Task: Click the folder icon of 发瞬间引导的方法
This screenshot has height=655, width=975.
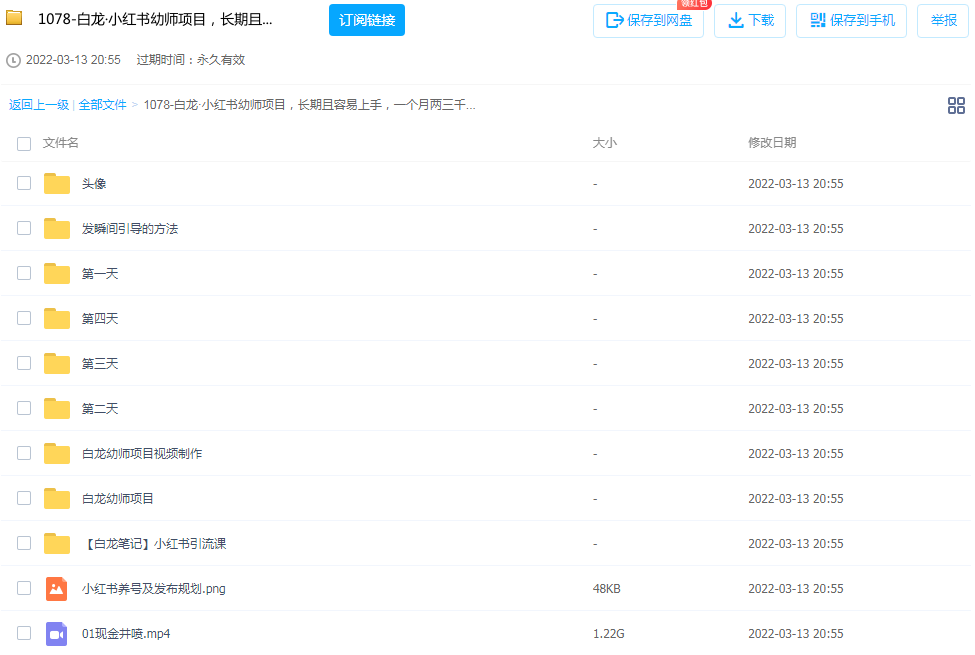Action: [x=57, y=228]
